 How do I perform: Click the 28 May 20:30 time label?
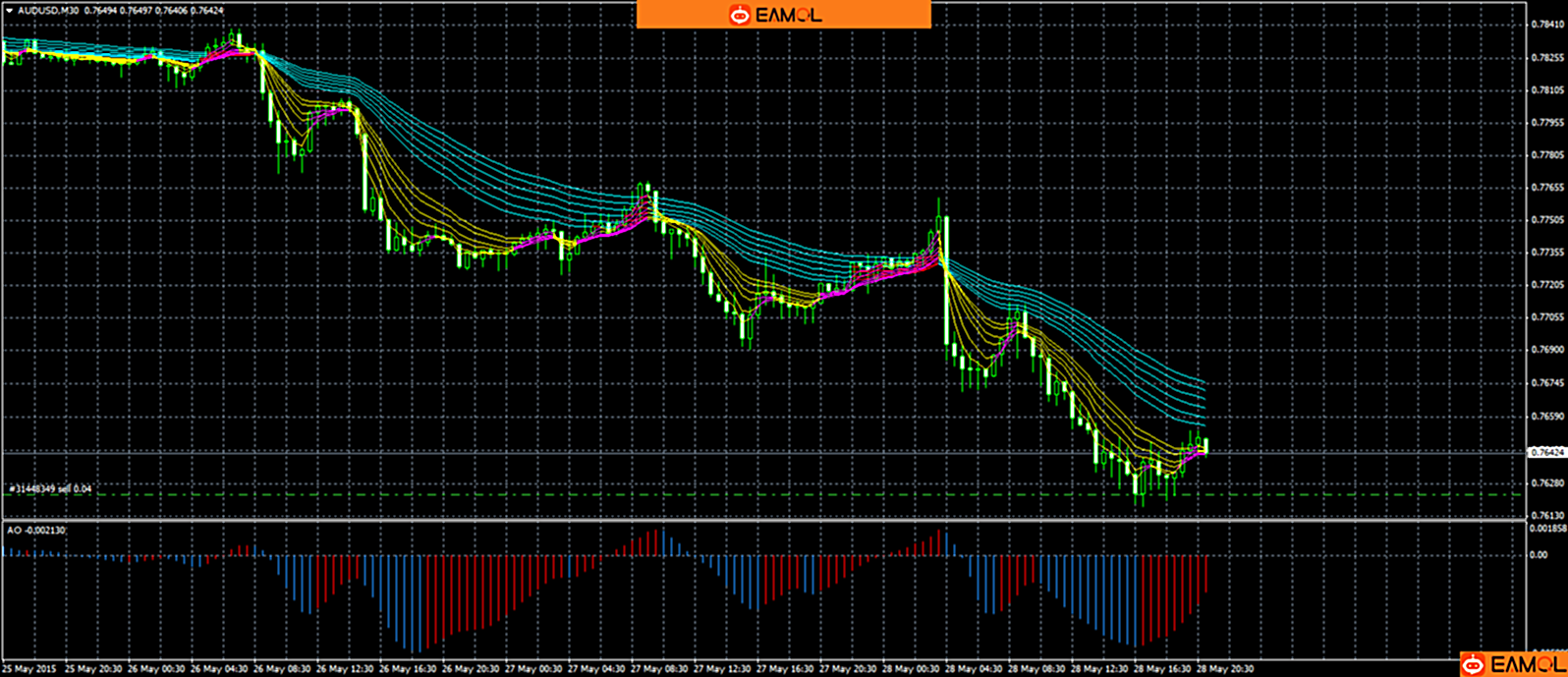tap(1226, 669)
